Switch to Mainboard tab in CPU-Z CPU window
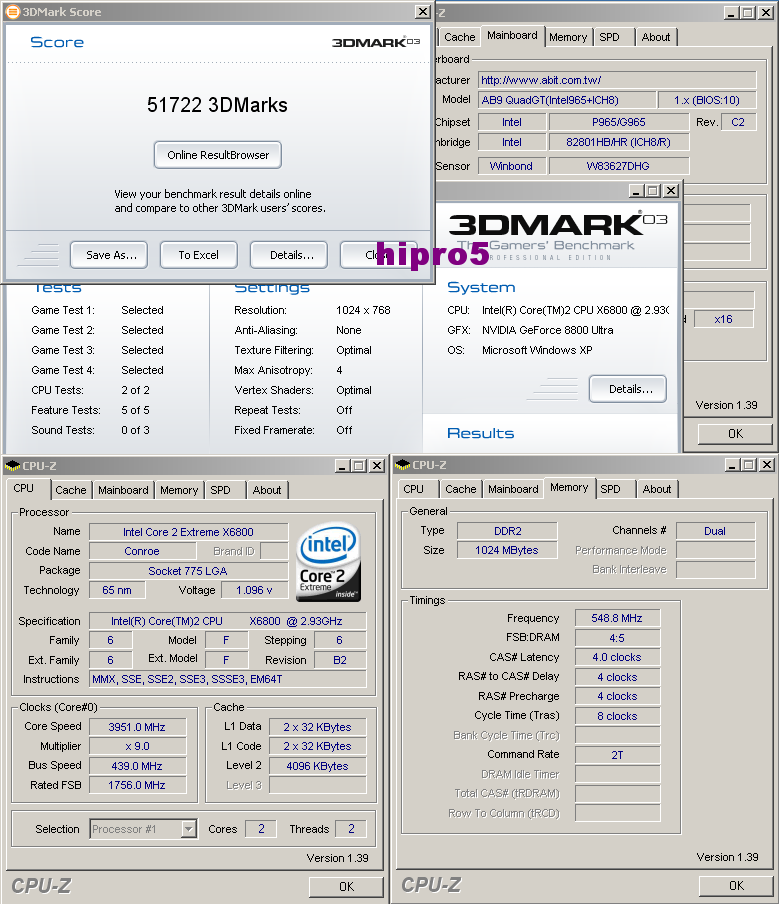The height and width of the screenshot is (904, 779). [x=123, y=490]
